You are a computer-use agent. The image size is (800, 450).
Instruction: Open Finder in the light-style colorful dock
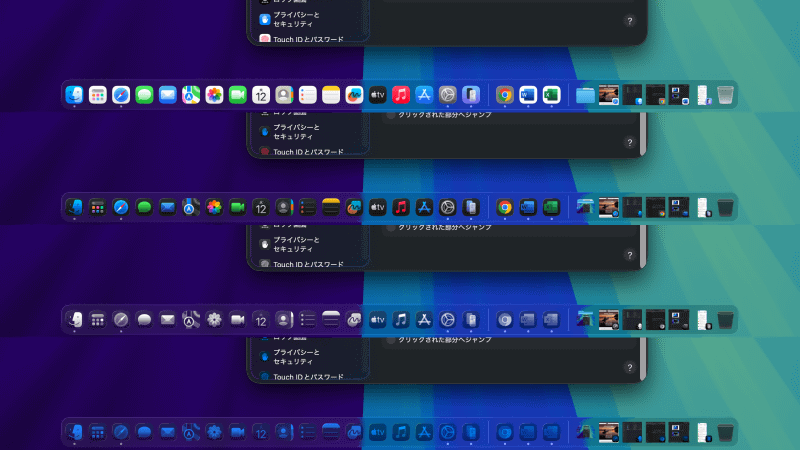(x=74, y=94)
